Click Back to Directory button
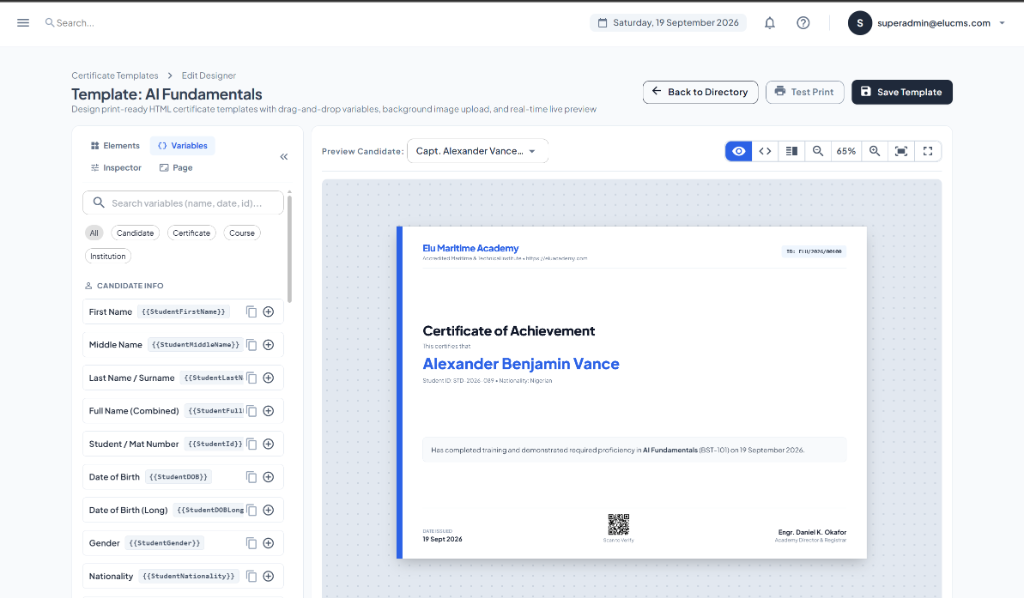Screen dimensions: 1024x598 click(x=700, y=92)
